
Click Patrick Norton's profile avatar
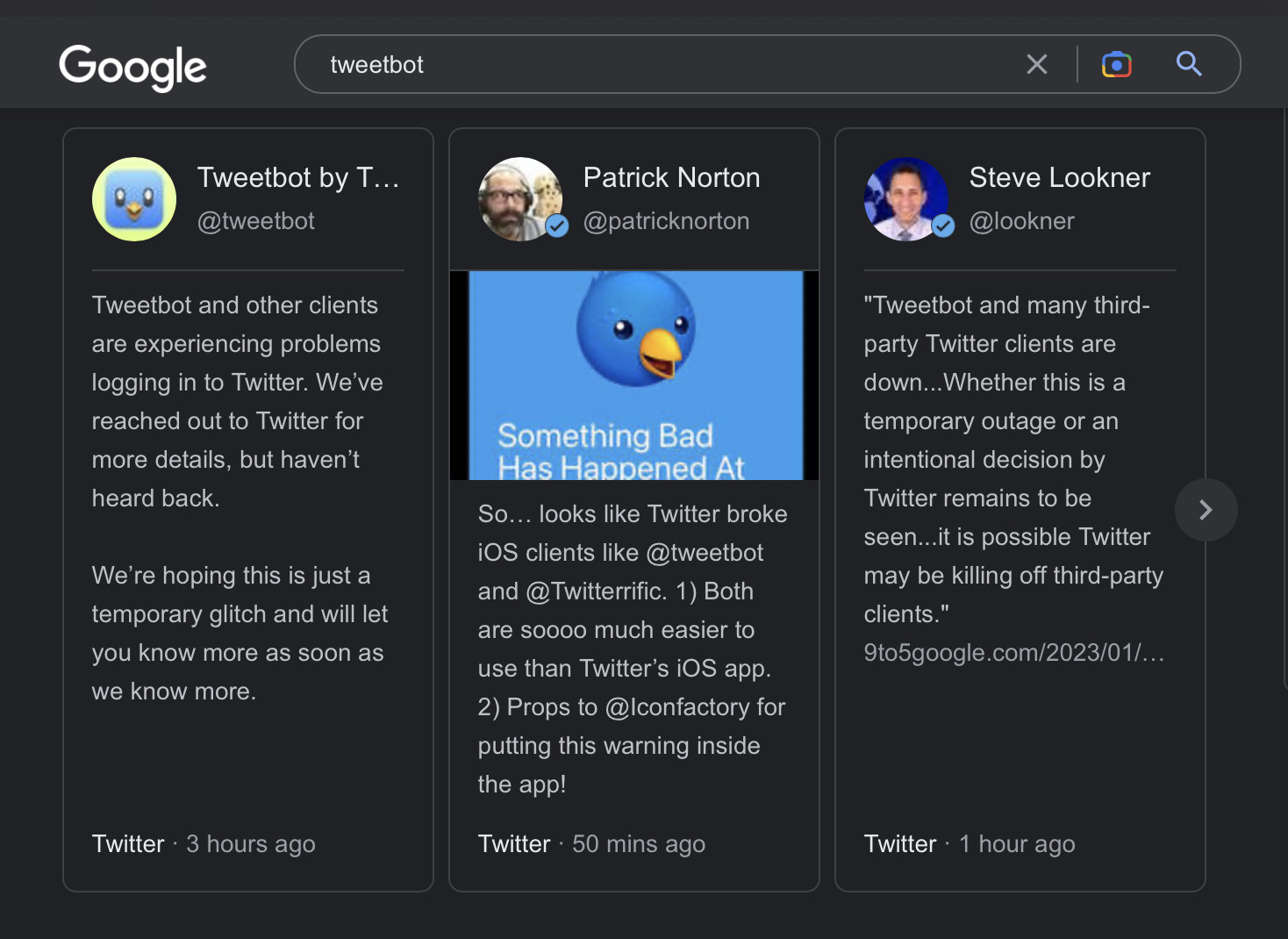coord(520,199)
